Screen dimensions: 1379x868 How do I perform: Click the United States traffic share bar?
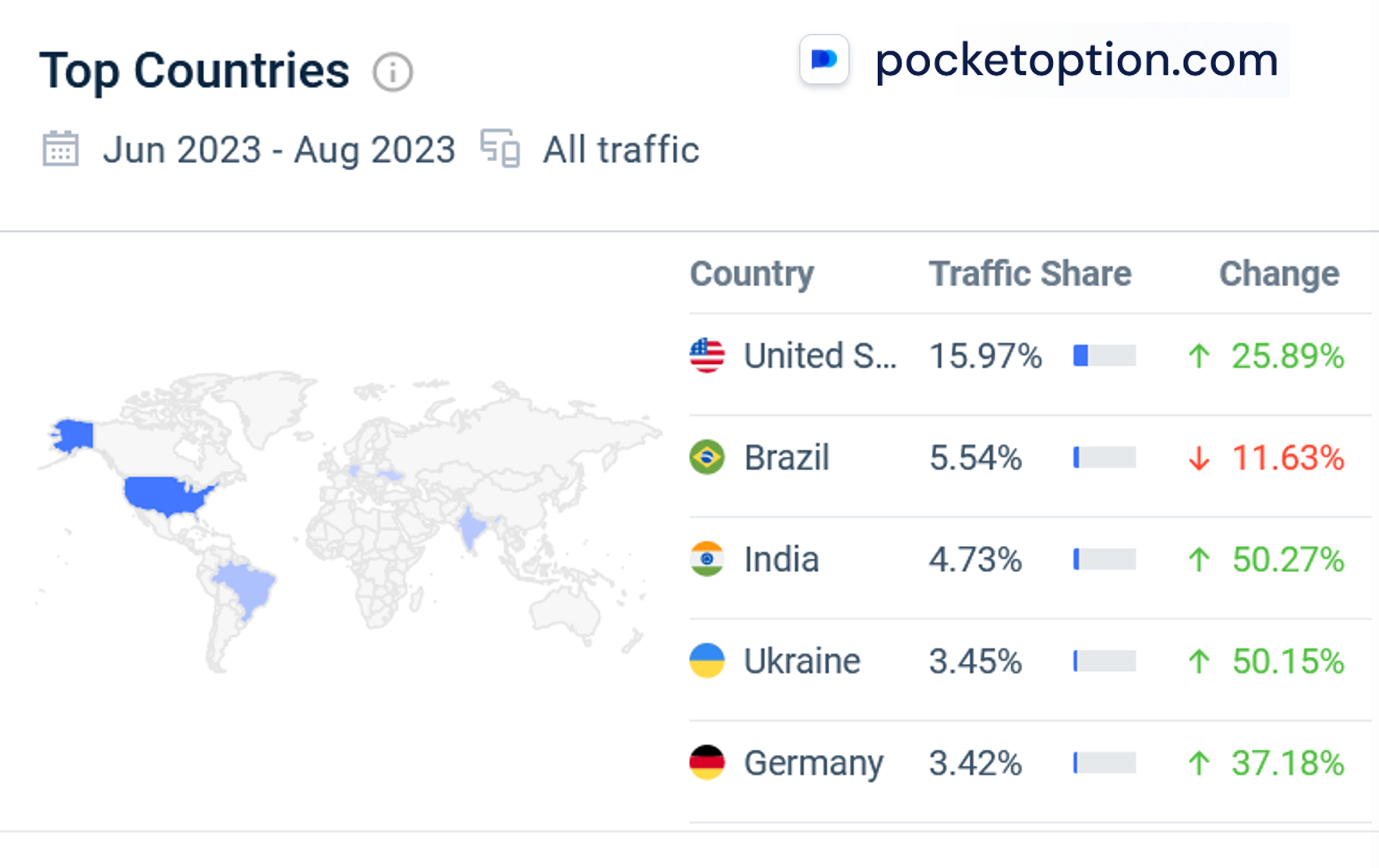(1104, 356)
